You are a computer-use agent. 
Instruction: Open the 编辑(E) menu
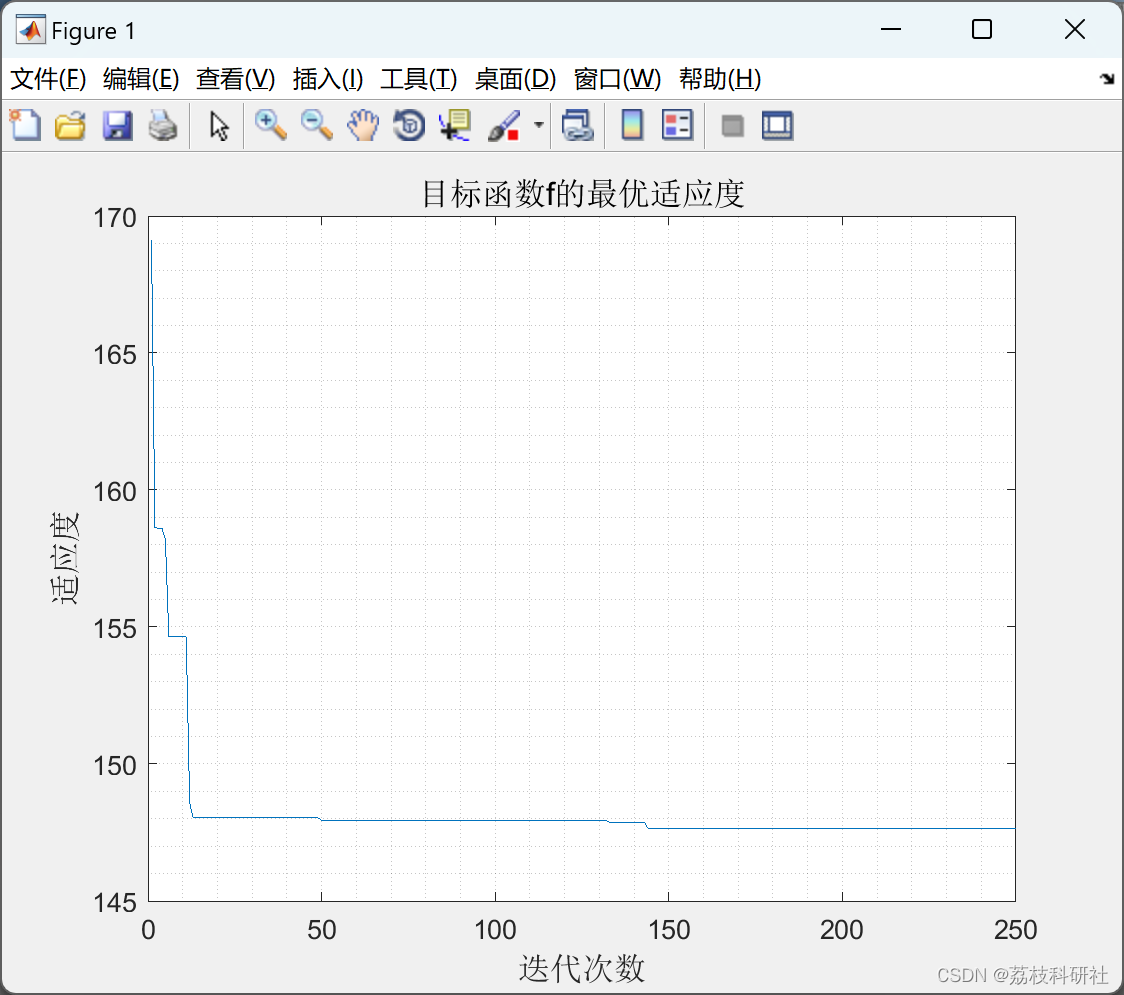click(141, 79)
